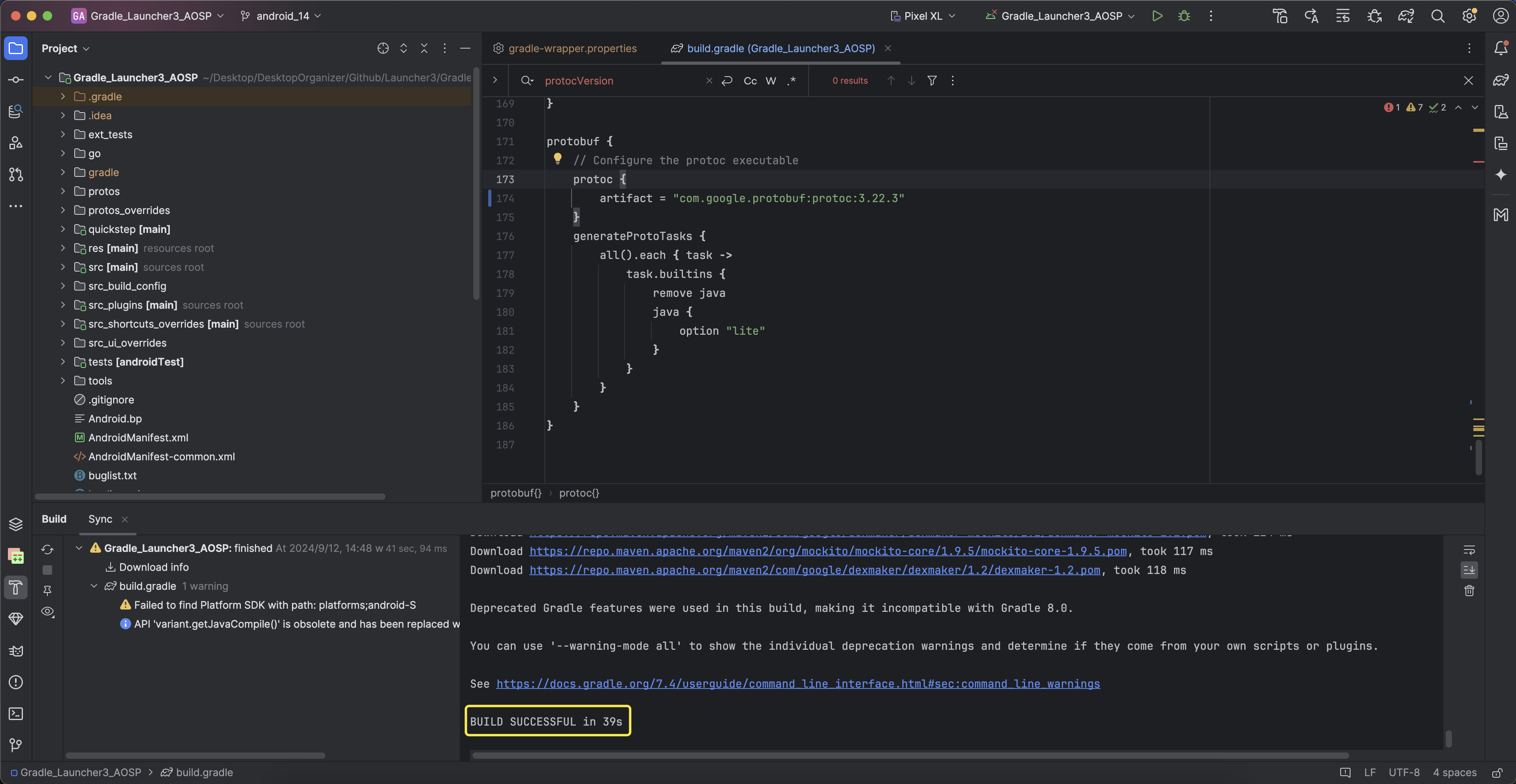Close the find bar with X

(x=1468, y=81)
